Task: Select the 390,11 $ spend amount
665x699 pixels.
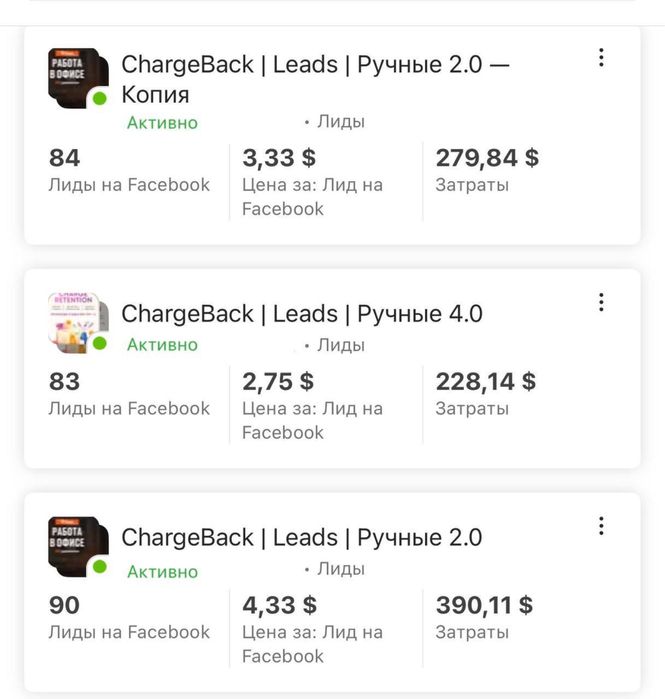Action: click(x=484, y=606)
